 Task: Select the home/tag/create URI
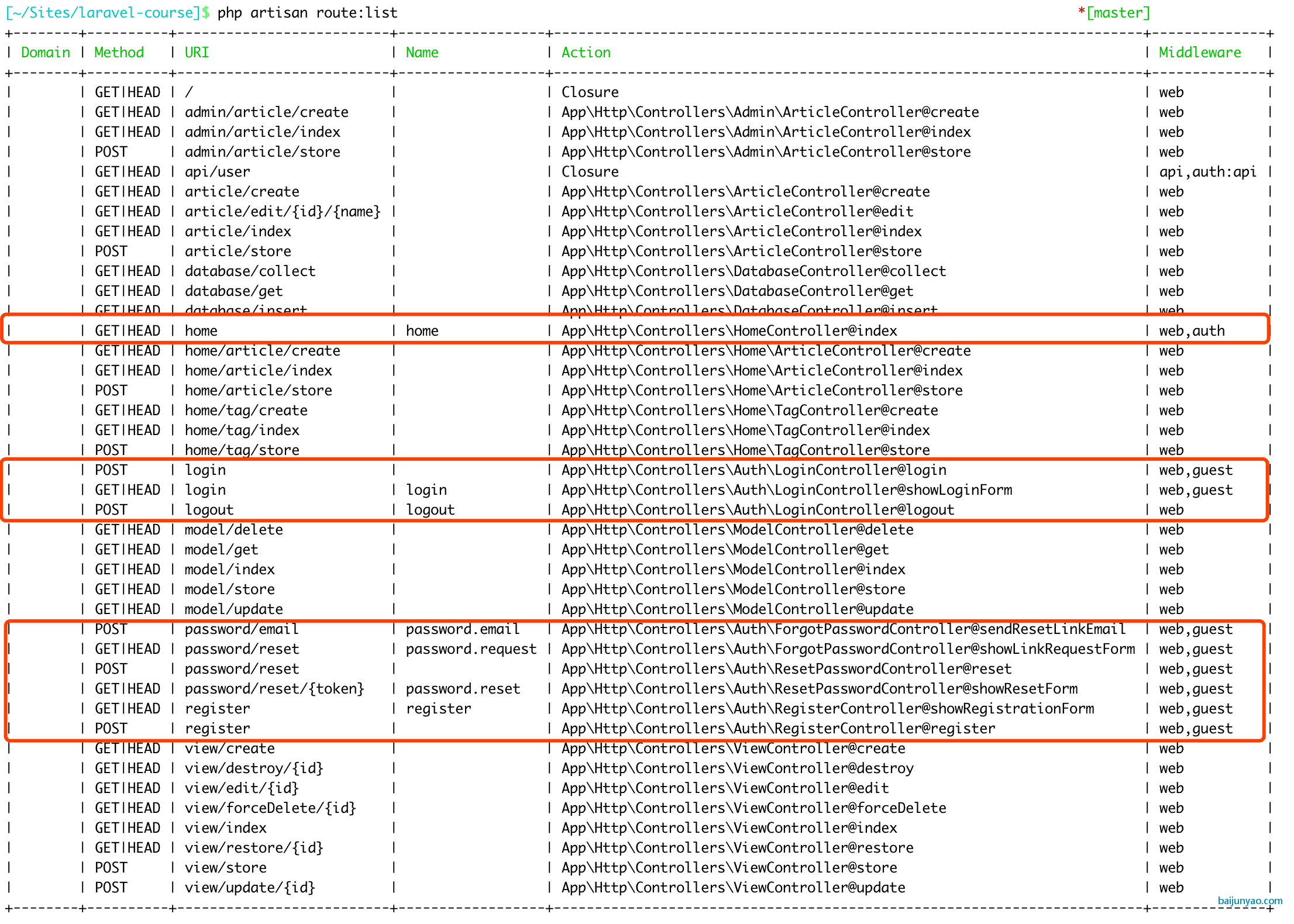click(x=246, y=411)
